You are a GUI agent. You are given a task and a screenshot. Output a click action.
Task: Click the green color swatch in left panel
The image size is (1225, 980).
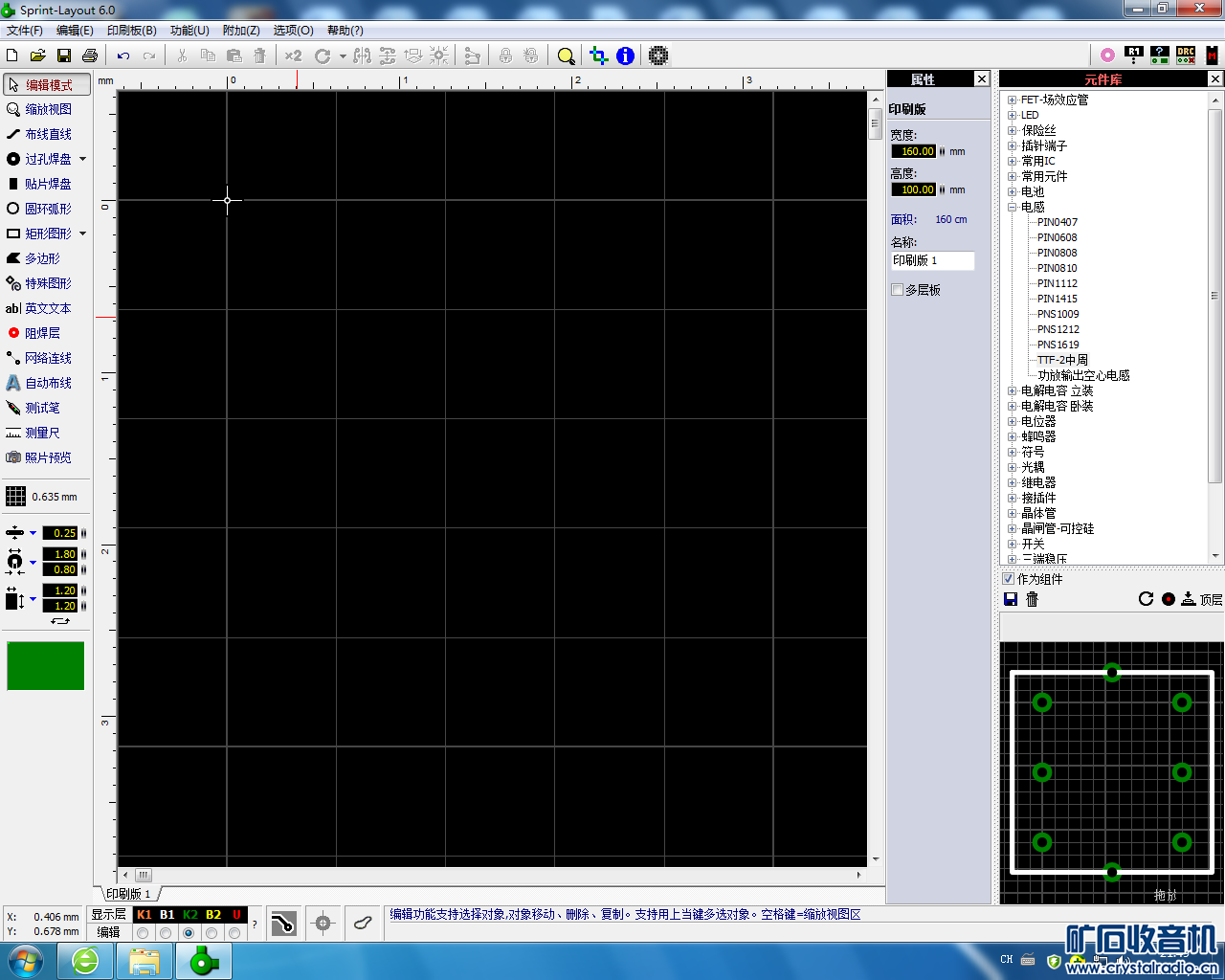(45, 665)
